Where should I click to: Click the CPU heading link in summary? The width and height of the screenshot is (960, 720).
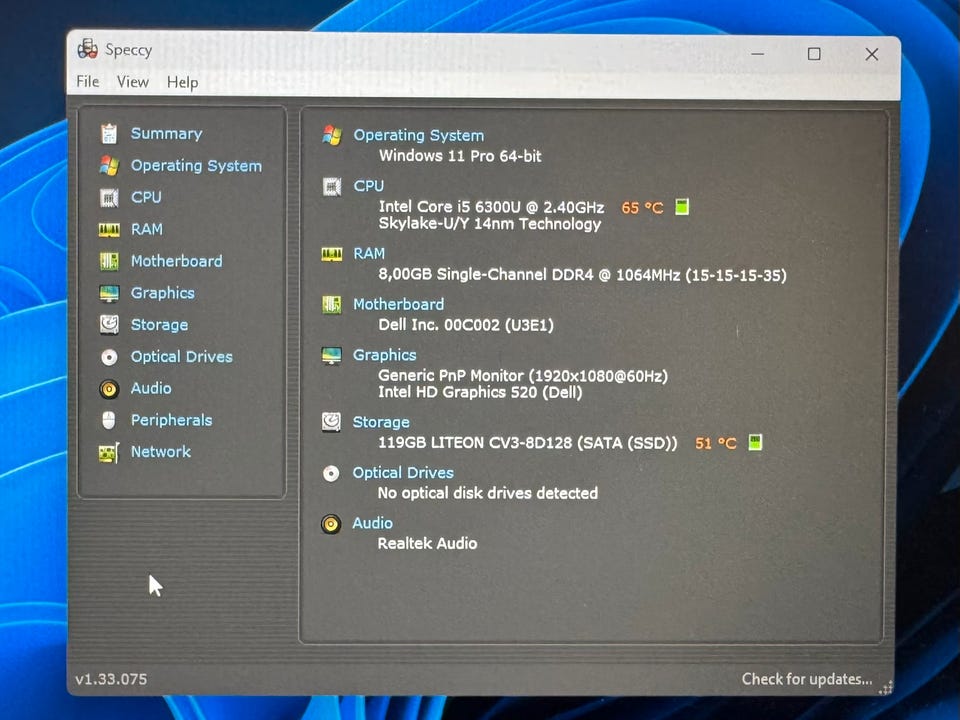click(369, 186)
